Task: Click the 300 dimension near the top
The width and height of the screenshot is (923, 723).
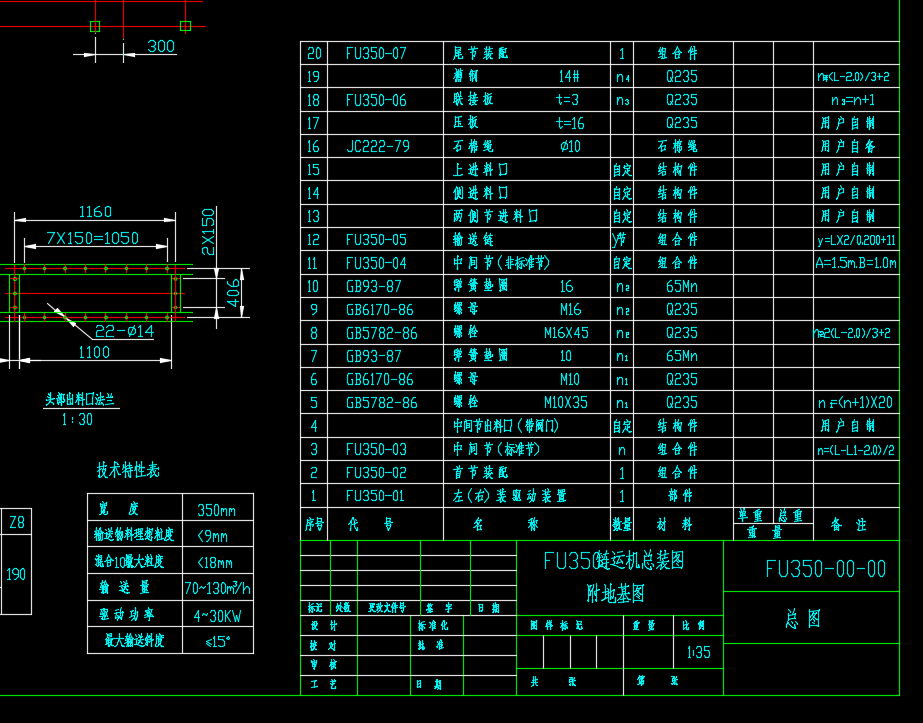Action: [x=160, y=46]
